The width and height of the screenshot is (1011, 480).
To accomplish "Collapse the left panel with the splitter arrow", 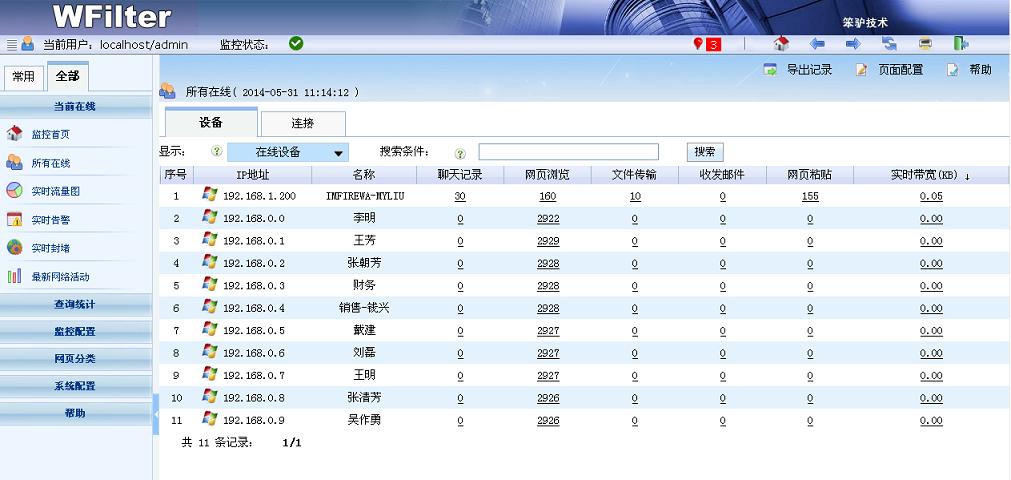I will (156, 415).
